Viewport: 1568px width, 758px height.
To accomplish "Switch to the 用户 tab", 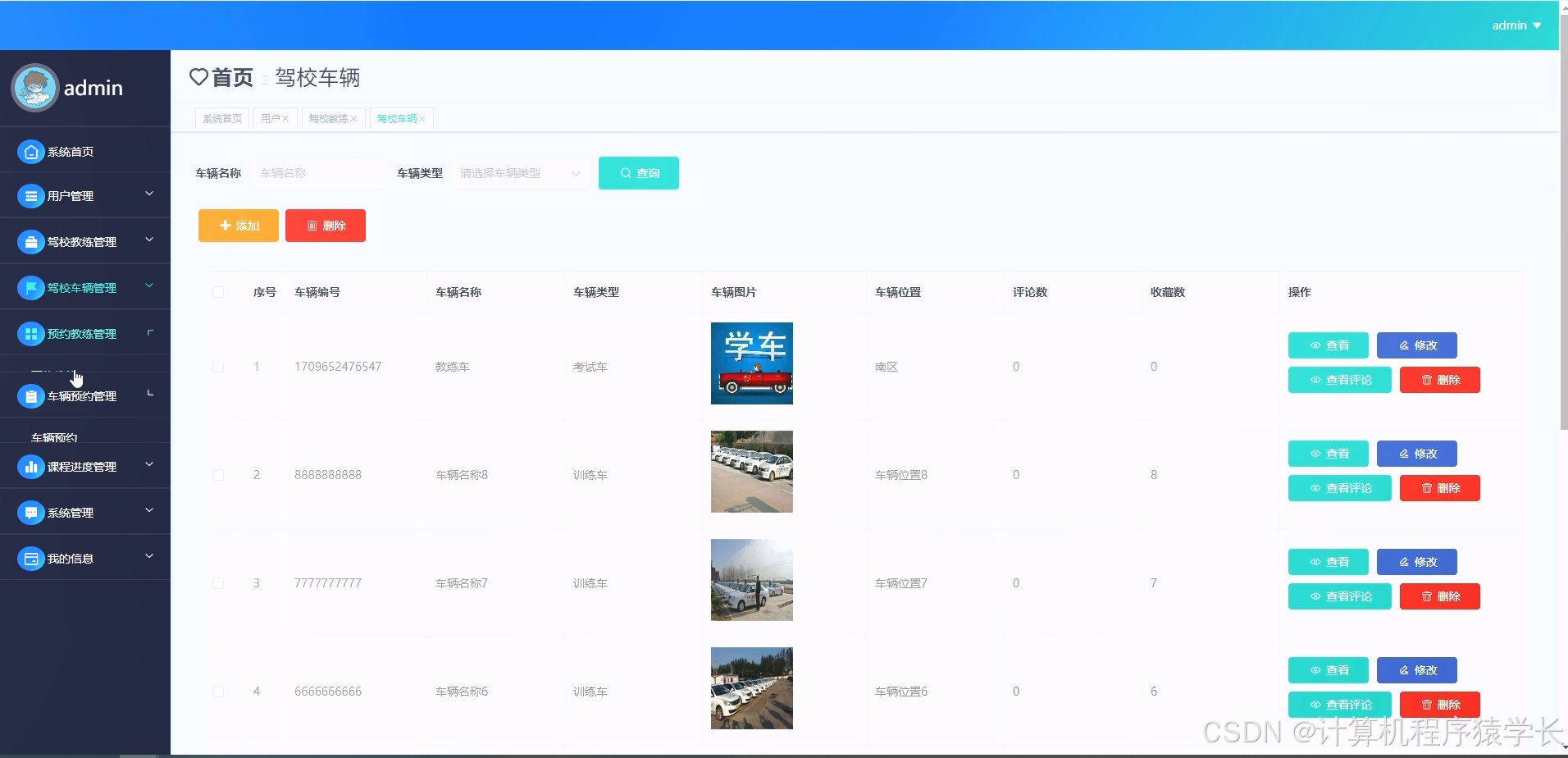I will (273, 117).
